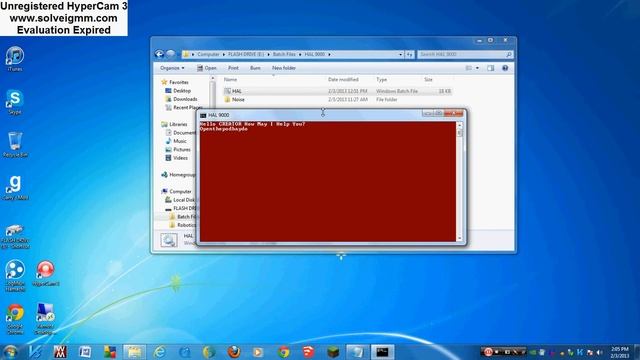Switch to Command Prompt taskbar button
The image size is (640, 360).
point(382,352)
